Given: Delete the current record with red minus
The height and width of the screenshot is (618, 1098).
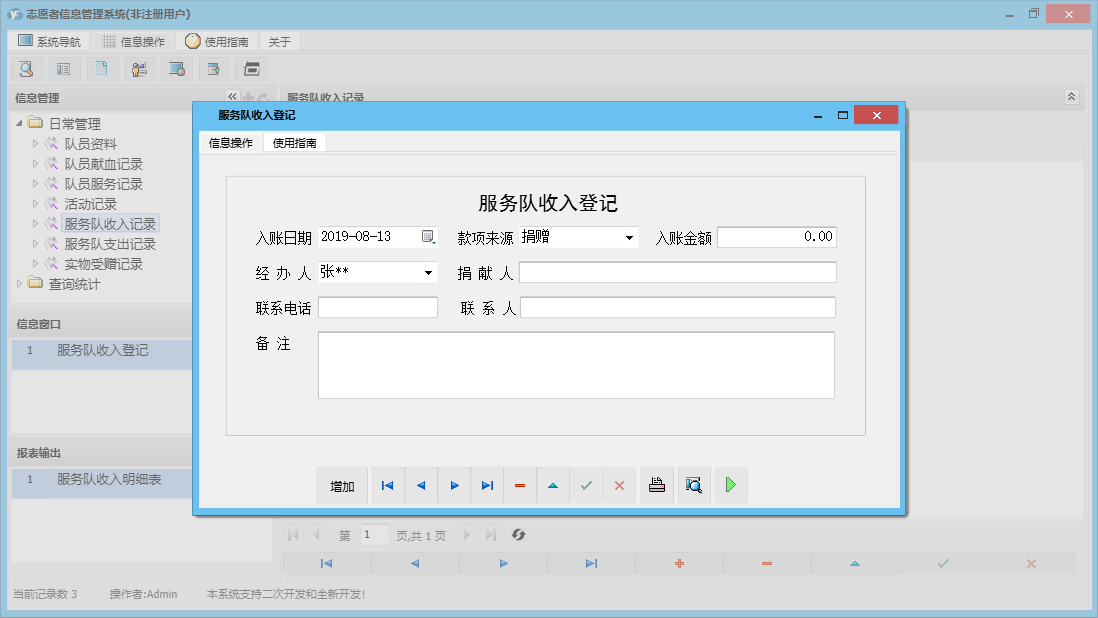Looking at the screenshot, I should 520,485.
